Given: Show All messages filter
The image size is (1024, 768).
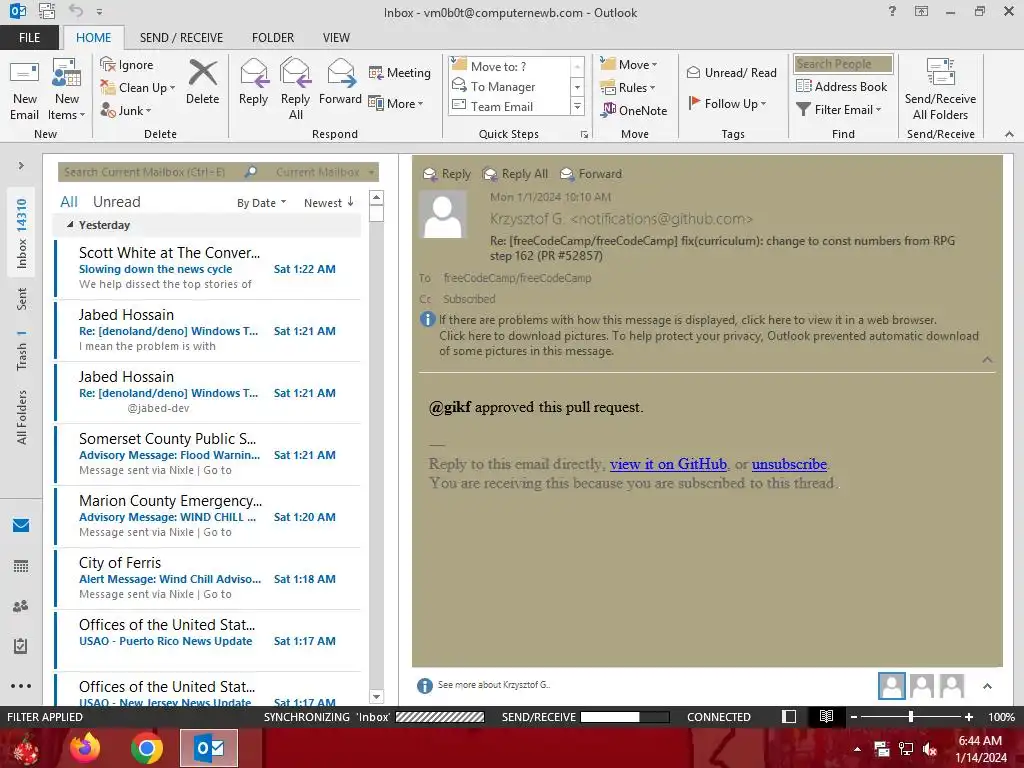Looking at the screenshot, I should (69, 202).
